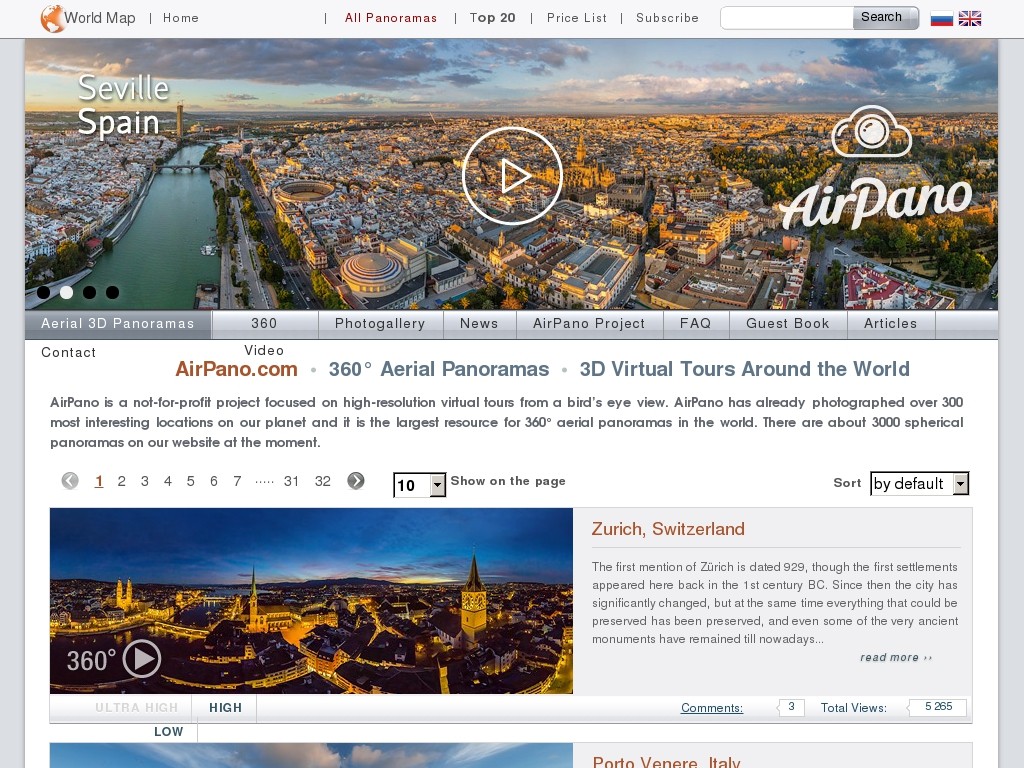Go to page 6 of results

point(214,481)
